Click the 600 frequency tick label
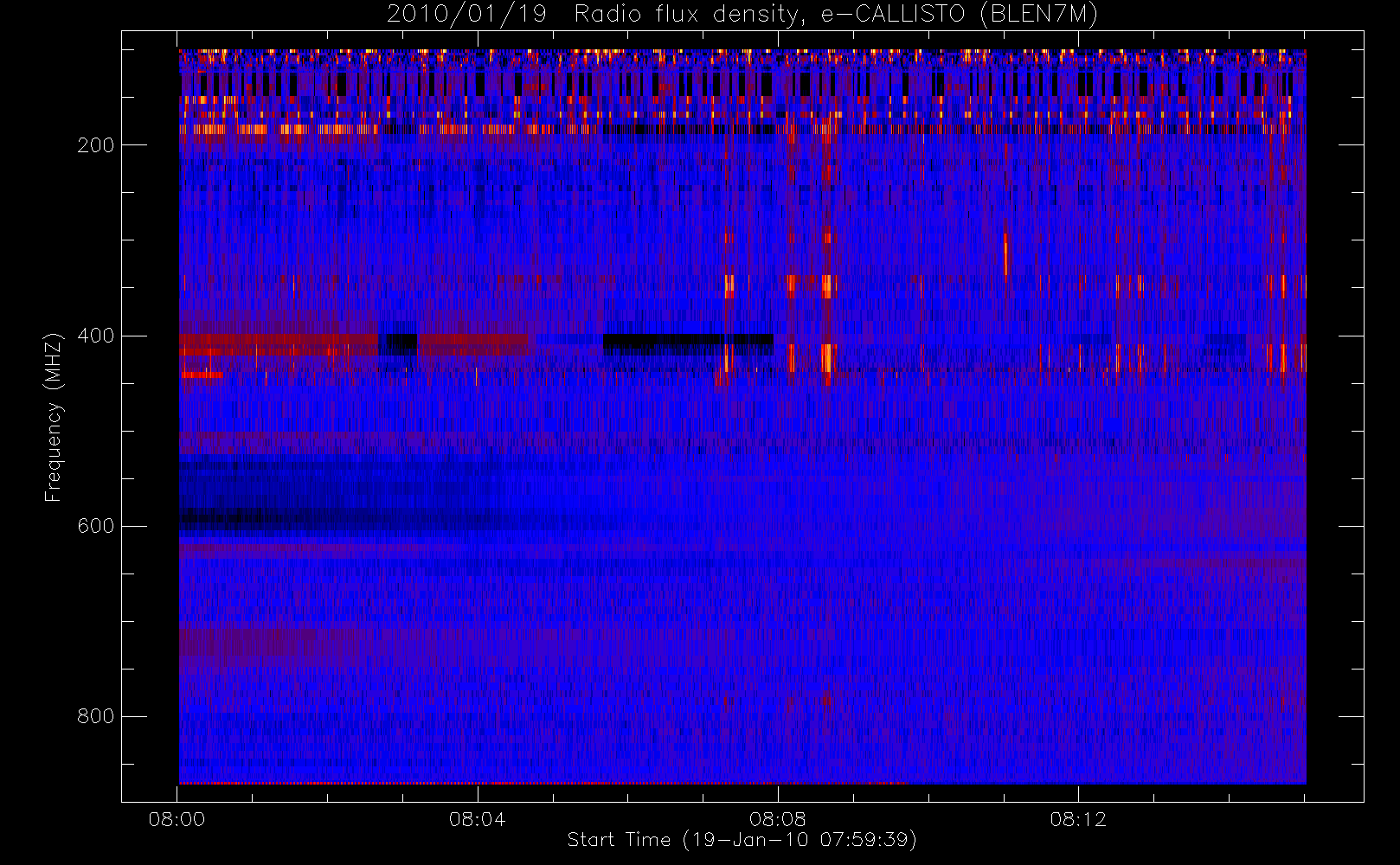Viewport: 1400px width, 865px height. (x=96, y=526)
